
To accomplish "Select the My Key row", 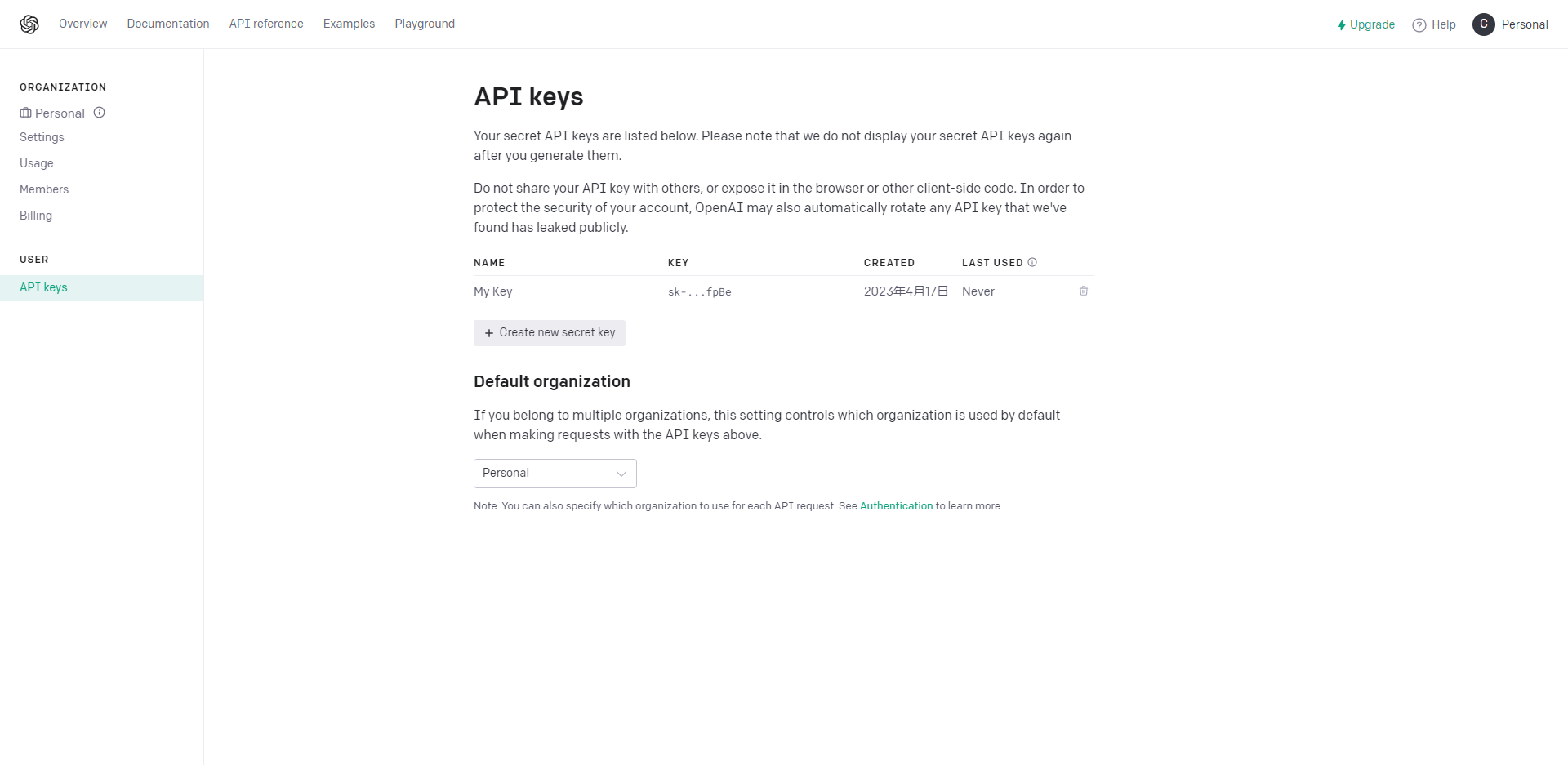I will click(x=493, y=291).
